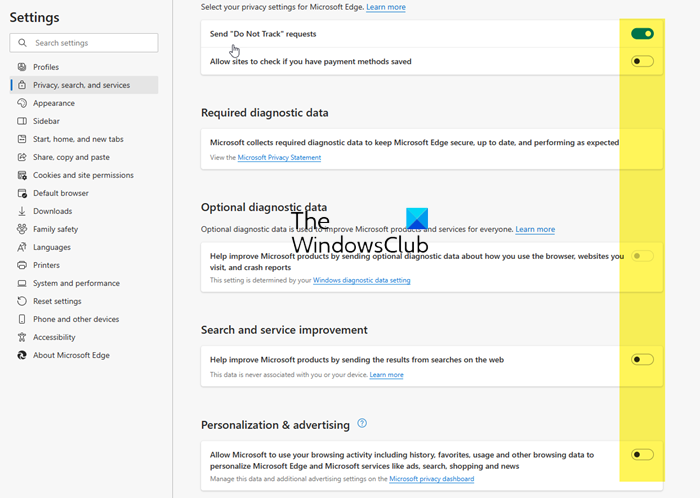This screenshot has height=498, width=700.
Task: Turn off Send Do Not Track requests
Action: pos(642,33)
